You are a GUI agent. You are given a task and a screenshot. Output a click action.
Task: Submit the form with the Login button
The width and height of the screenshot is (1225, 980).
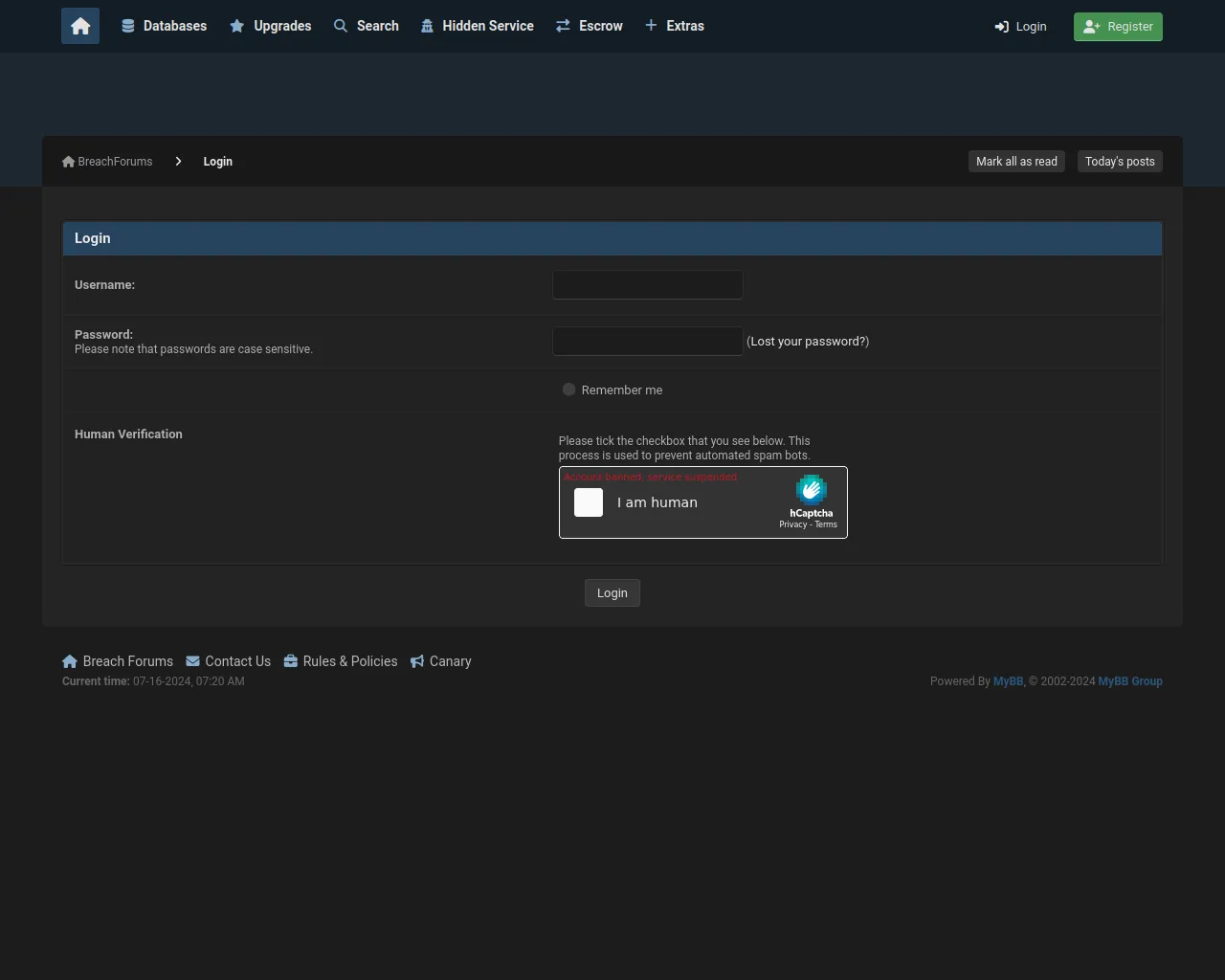point(612,593)
